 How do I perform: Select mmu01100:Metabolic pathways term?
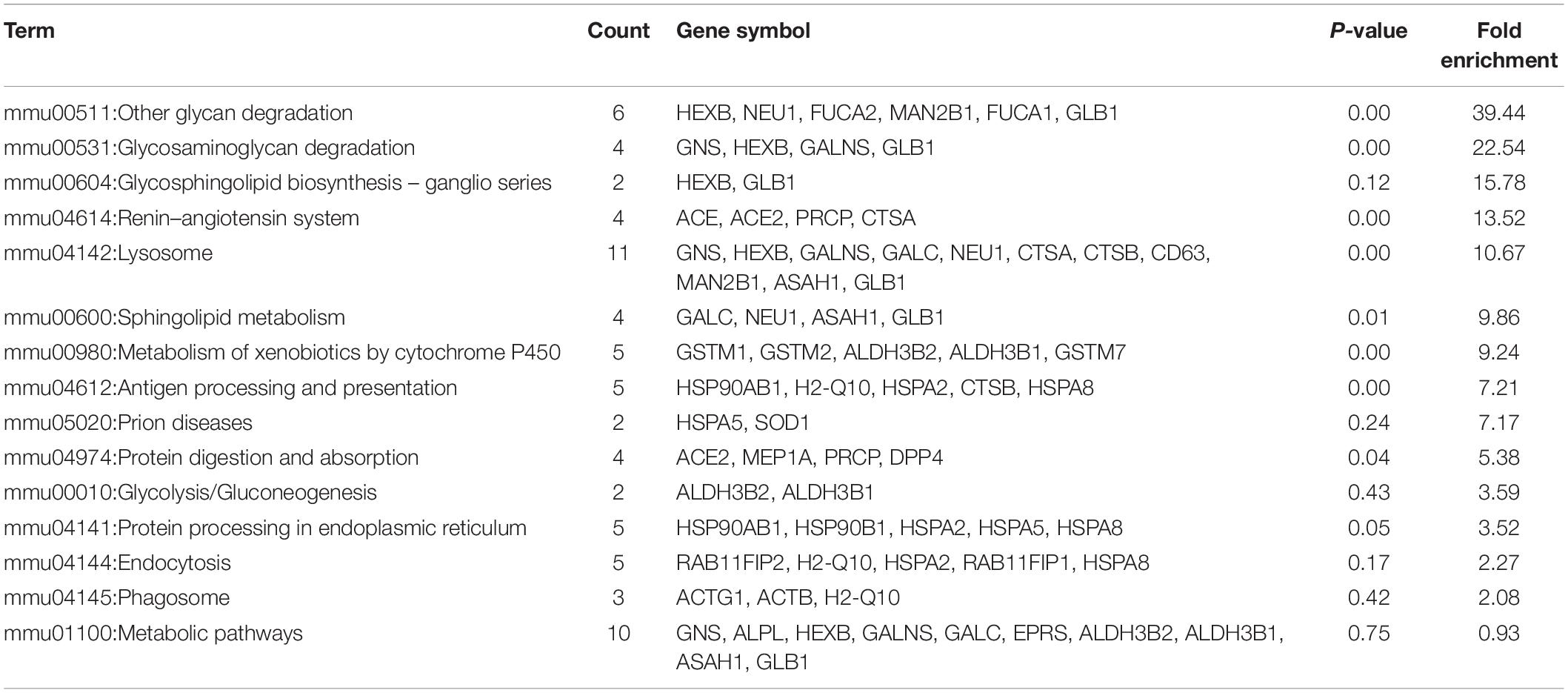153,633
